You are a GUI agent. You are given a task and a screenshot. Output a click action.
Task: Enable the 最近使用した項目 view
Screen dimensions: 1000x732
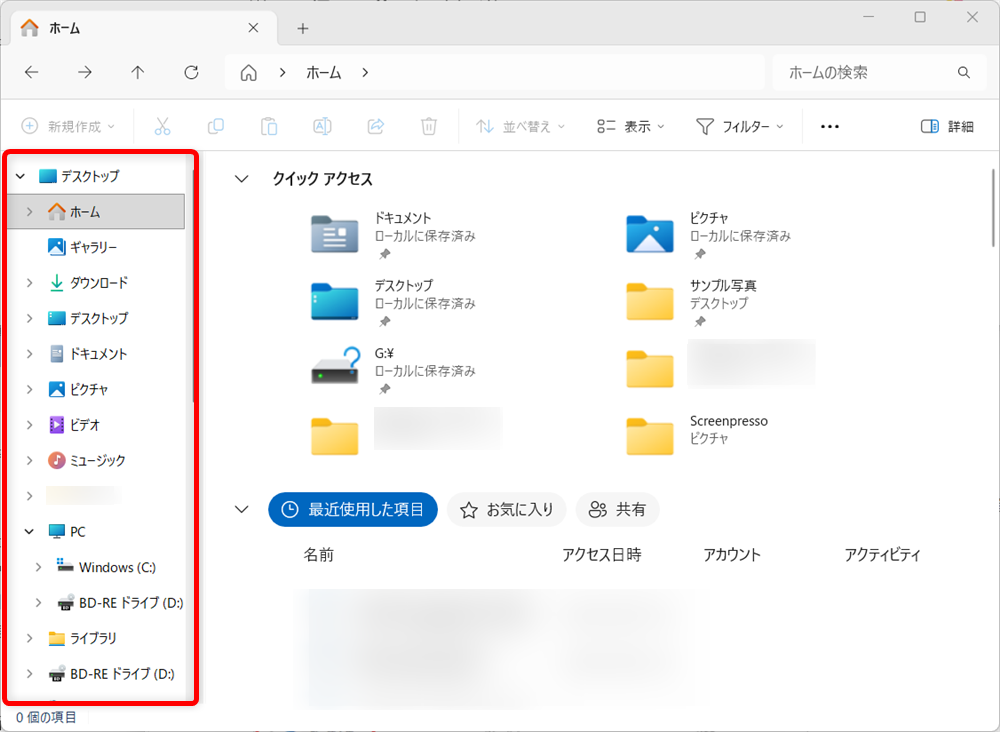(x=352, y=509)
